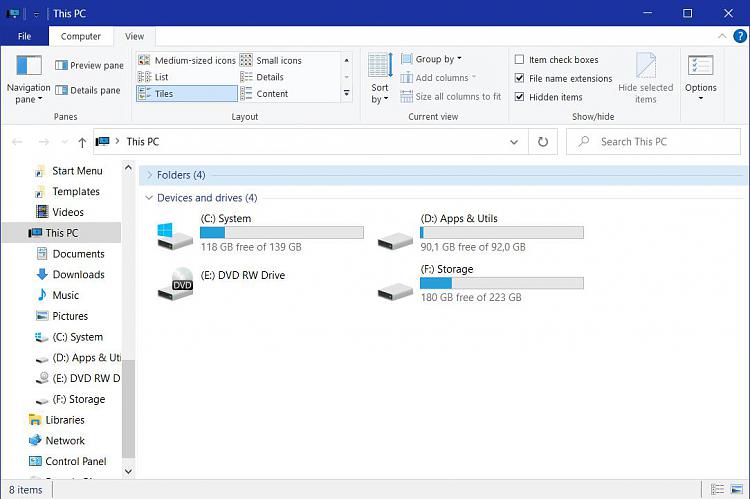The height and width of the screenshot is (499, 750).
Task: Switch to the Computer tab
Action: click(x=80, y=36)
